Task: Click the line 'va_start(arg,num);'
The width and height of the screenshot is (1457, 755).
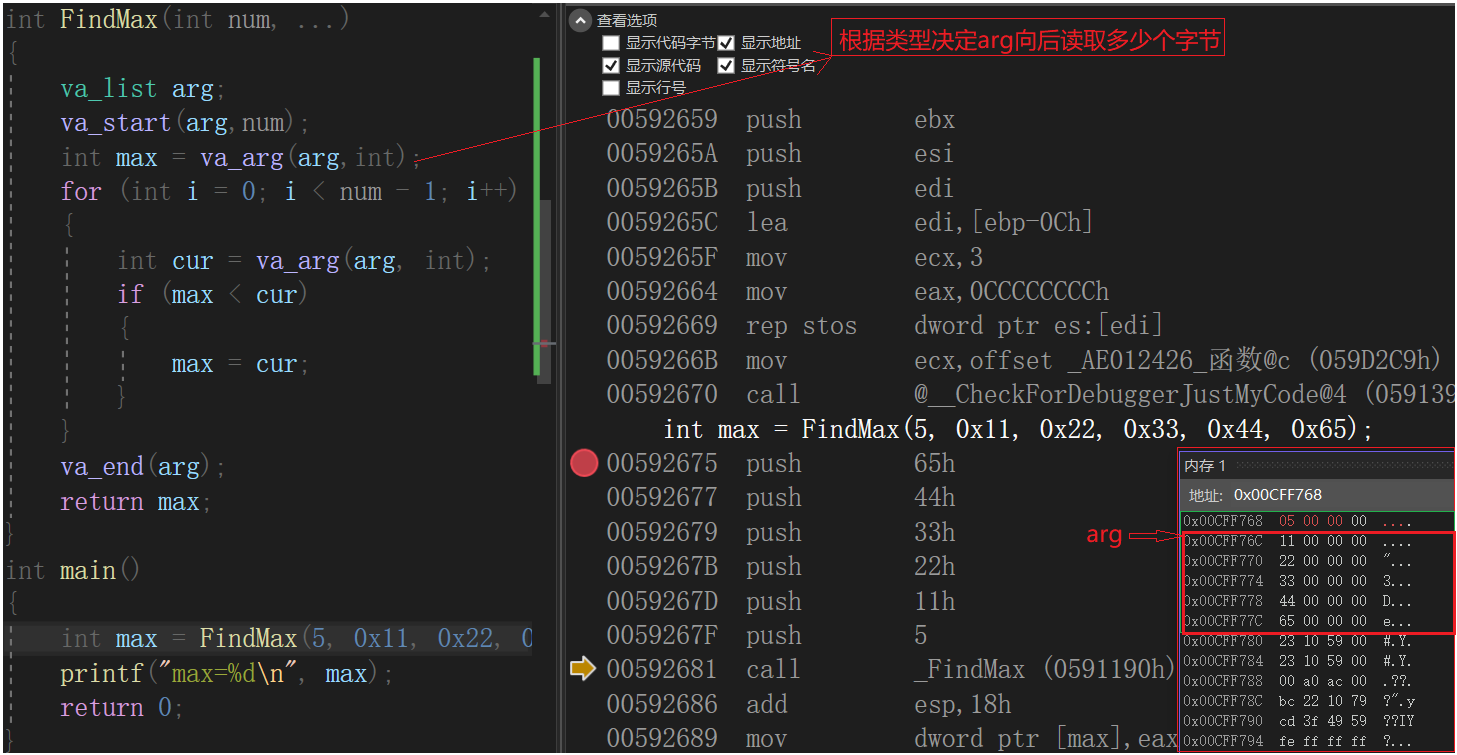Action: [185, 123]
